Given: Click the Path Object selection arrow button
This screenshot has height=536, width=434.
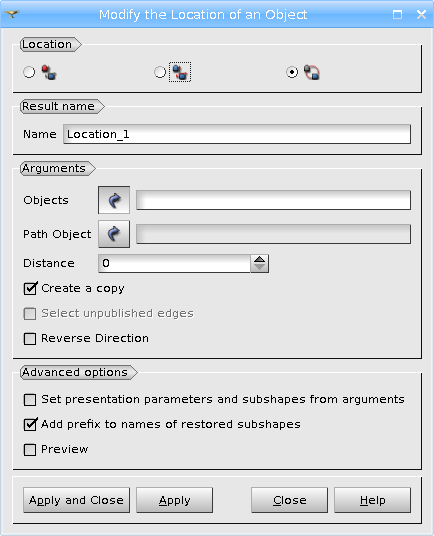Looking at the screenshot, I should pos(114,234).
